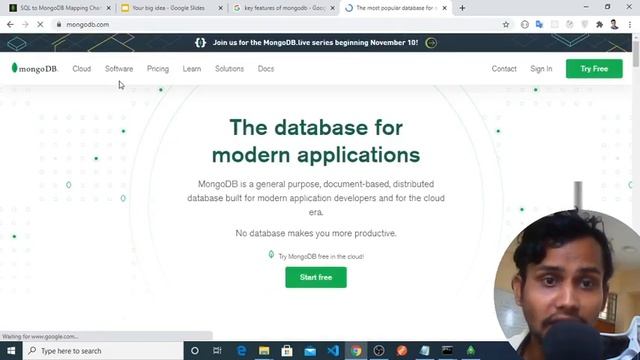The image size is (640, 360).
Task: Open new tab with plus icon
Action: [x=462, y=8]
